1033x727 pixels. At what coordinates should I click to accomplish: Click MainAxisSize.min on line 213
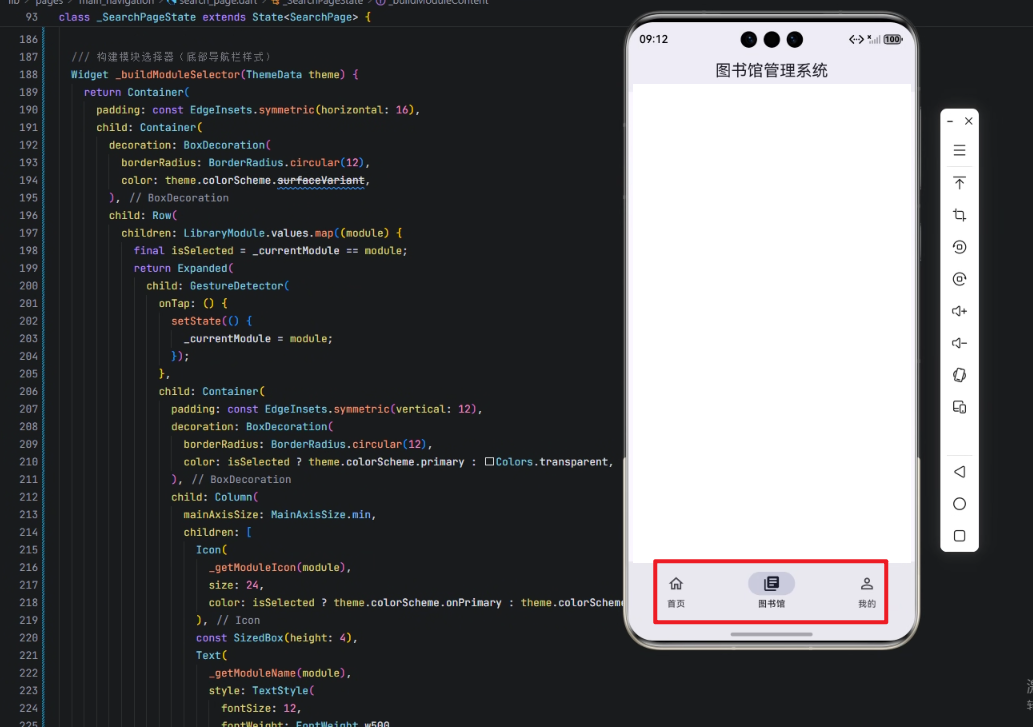[321, 515]
